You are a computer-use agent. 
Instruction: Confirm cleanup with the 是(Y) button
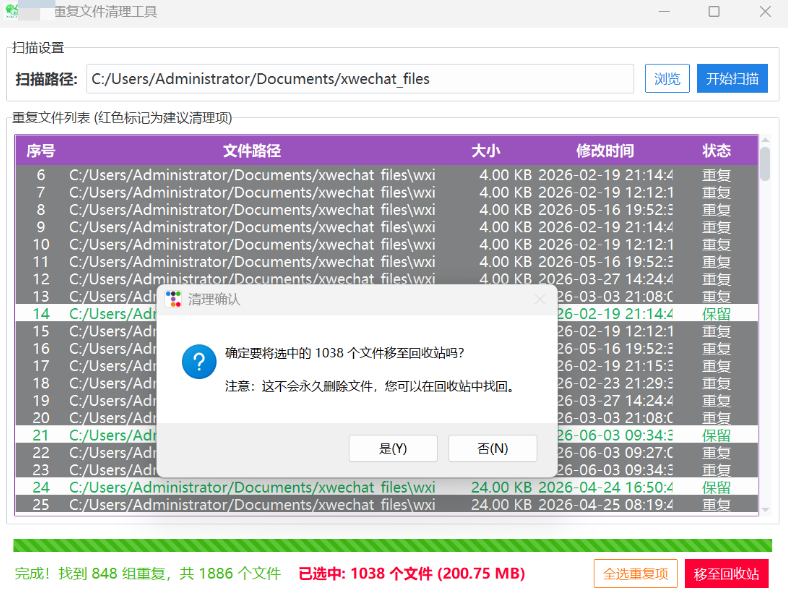point(393,448)
